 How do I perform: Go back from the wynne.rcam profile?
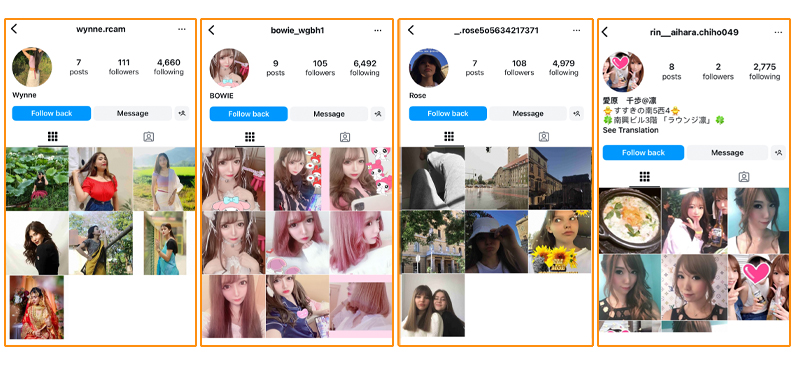tap(14, 29)
